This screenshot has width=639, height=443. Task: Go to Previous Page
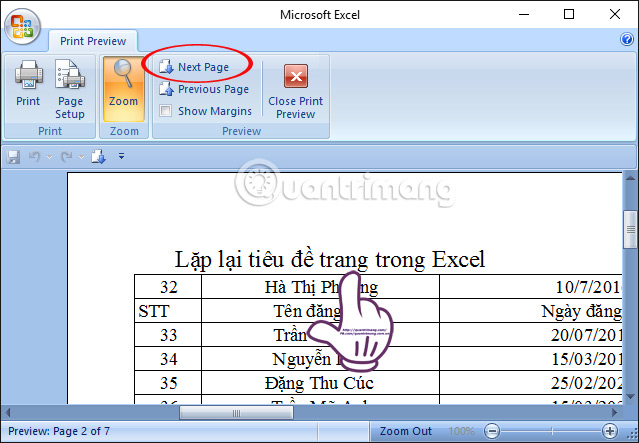204,89
